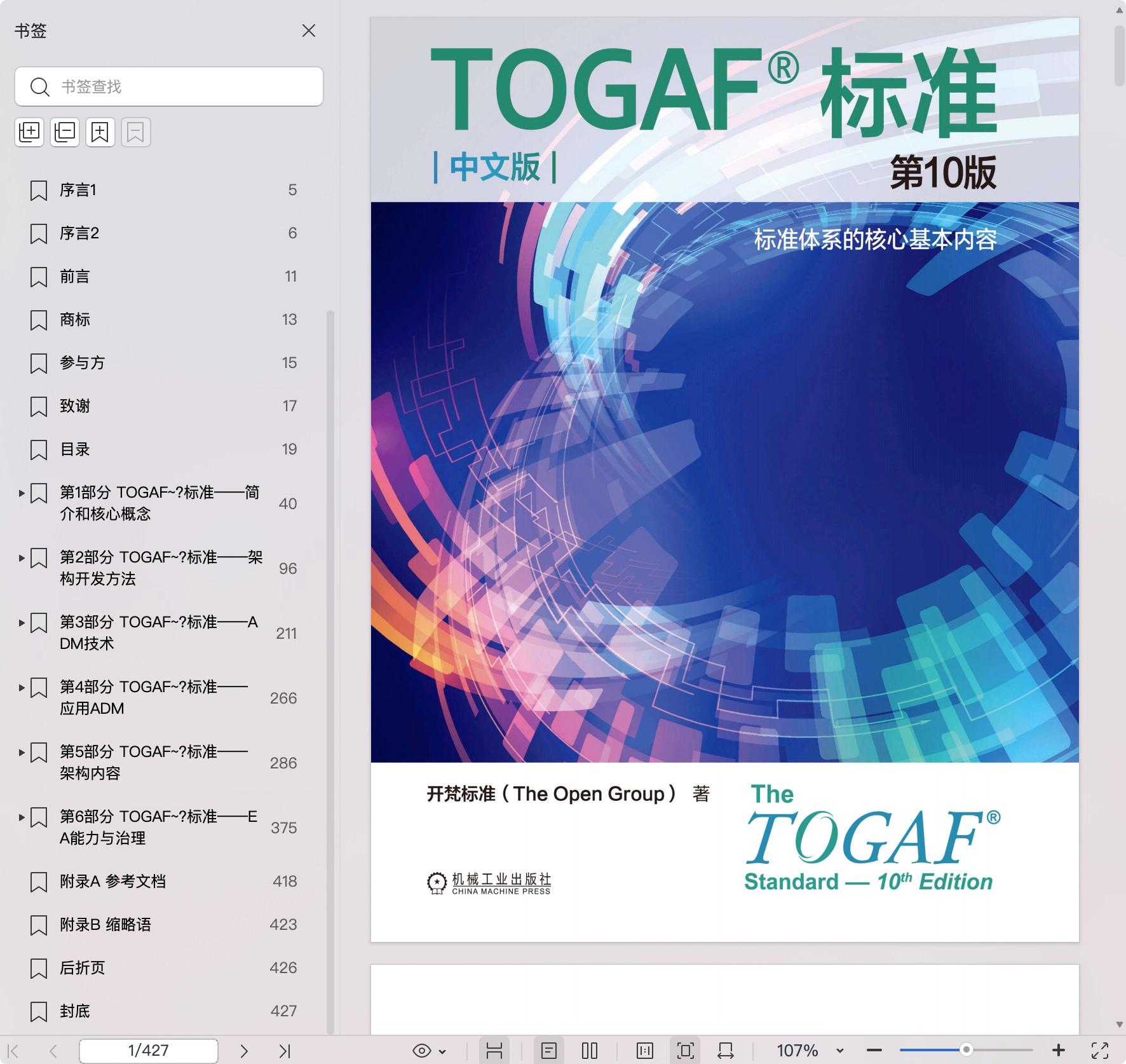Expand all bookmarks in the sidebar
The height and width of the screenshot is (1064, 1126).
tap(29, 132)
